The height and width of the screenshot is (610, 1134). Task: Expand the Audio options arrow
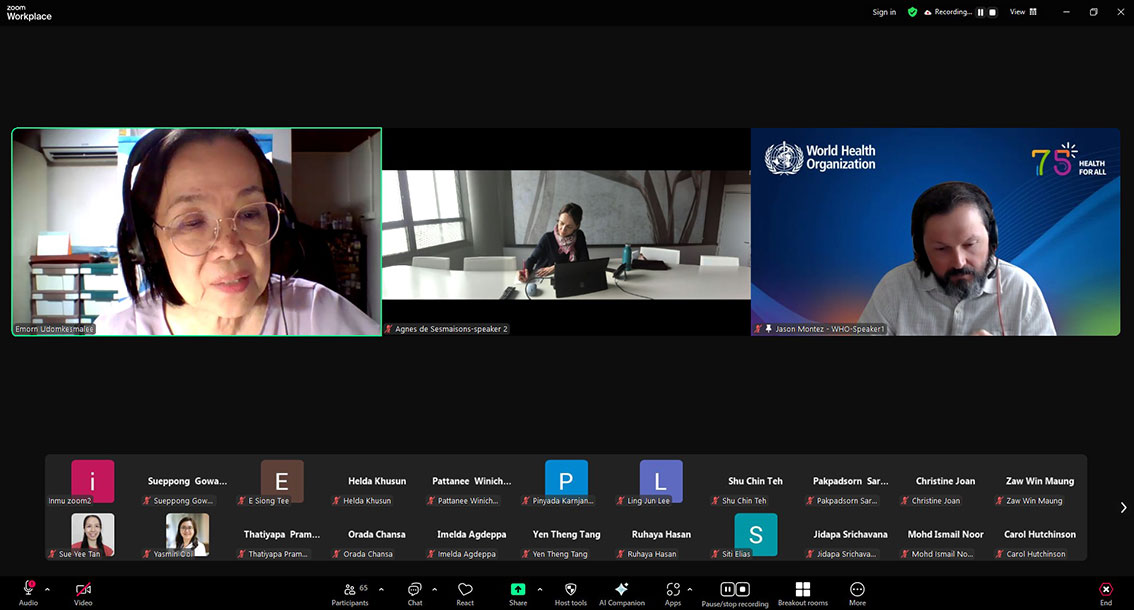(47, 589)
